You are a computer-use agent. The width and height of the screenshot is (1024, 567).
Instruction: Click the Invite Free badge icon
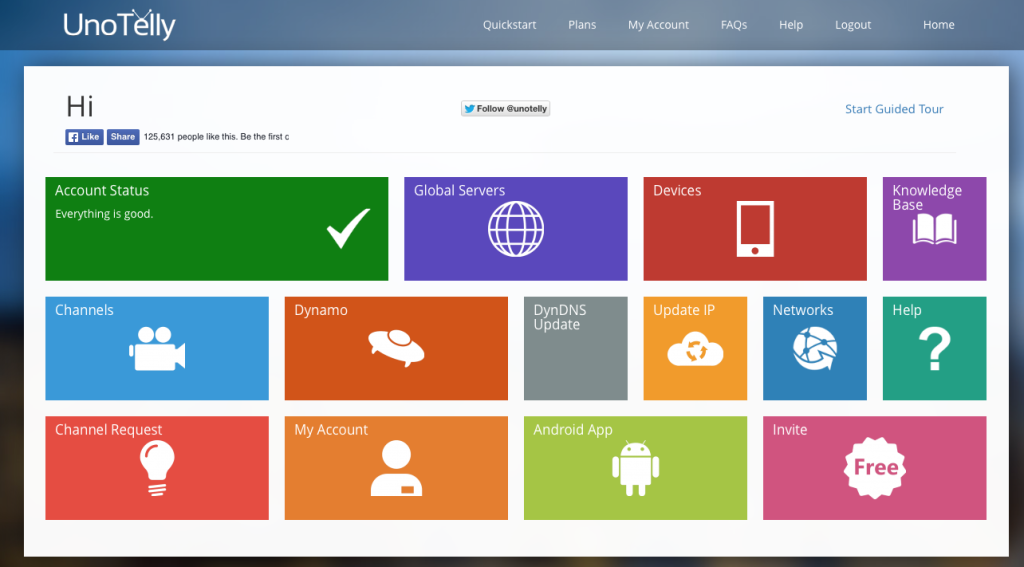tap(875, 468)
